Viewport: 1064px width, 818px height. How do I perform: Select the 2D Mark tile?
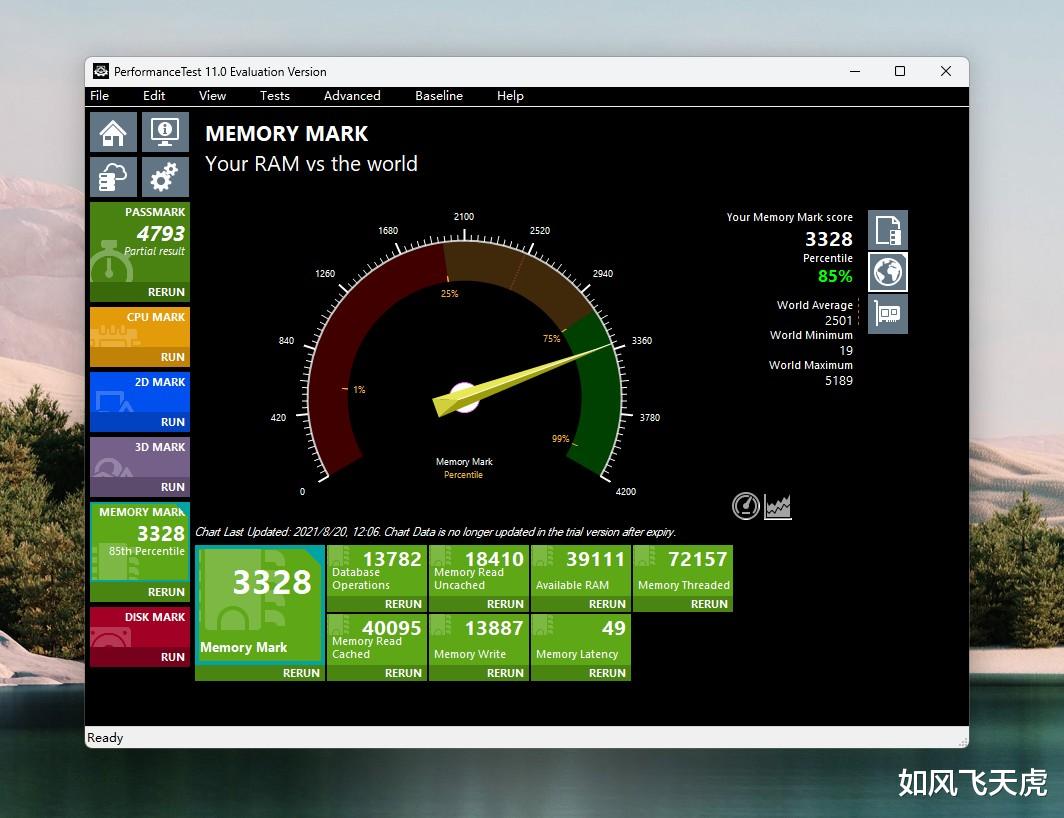(x=140, y=393)
